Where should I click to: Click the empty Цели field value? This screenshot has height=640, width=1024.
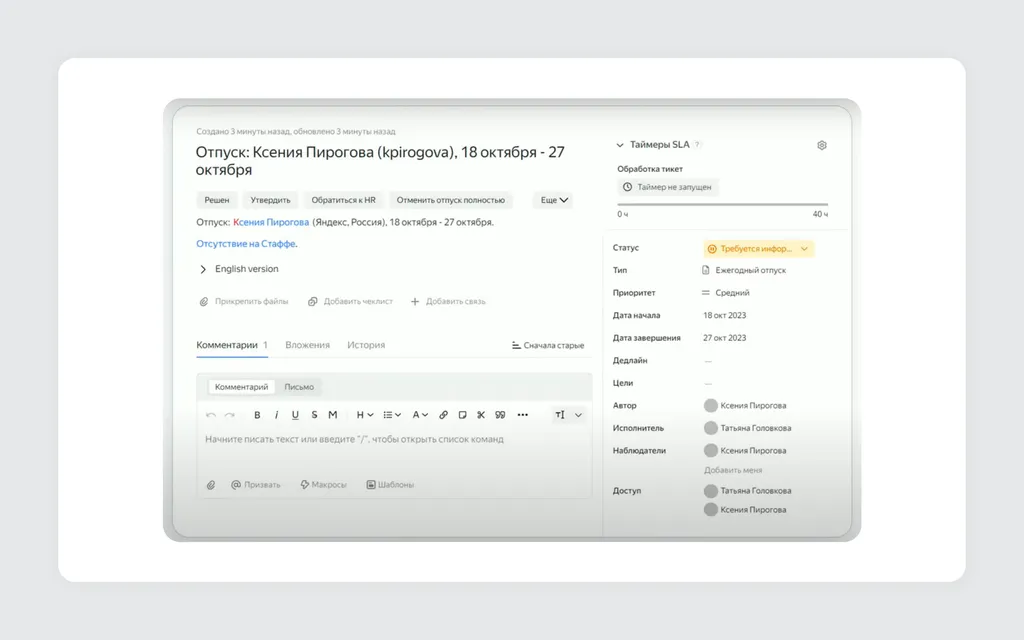coord(708,383)
